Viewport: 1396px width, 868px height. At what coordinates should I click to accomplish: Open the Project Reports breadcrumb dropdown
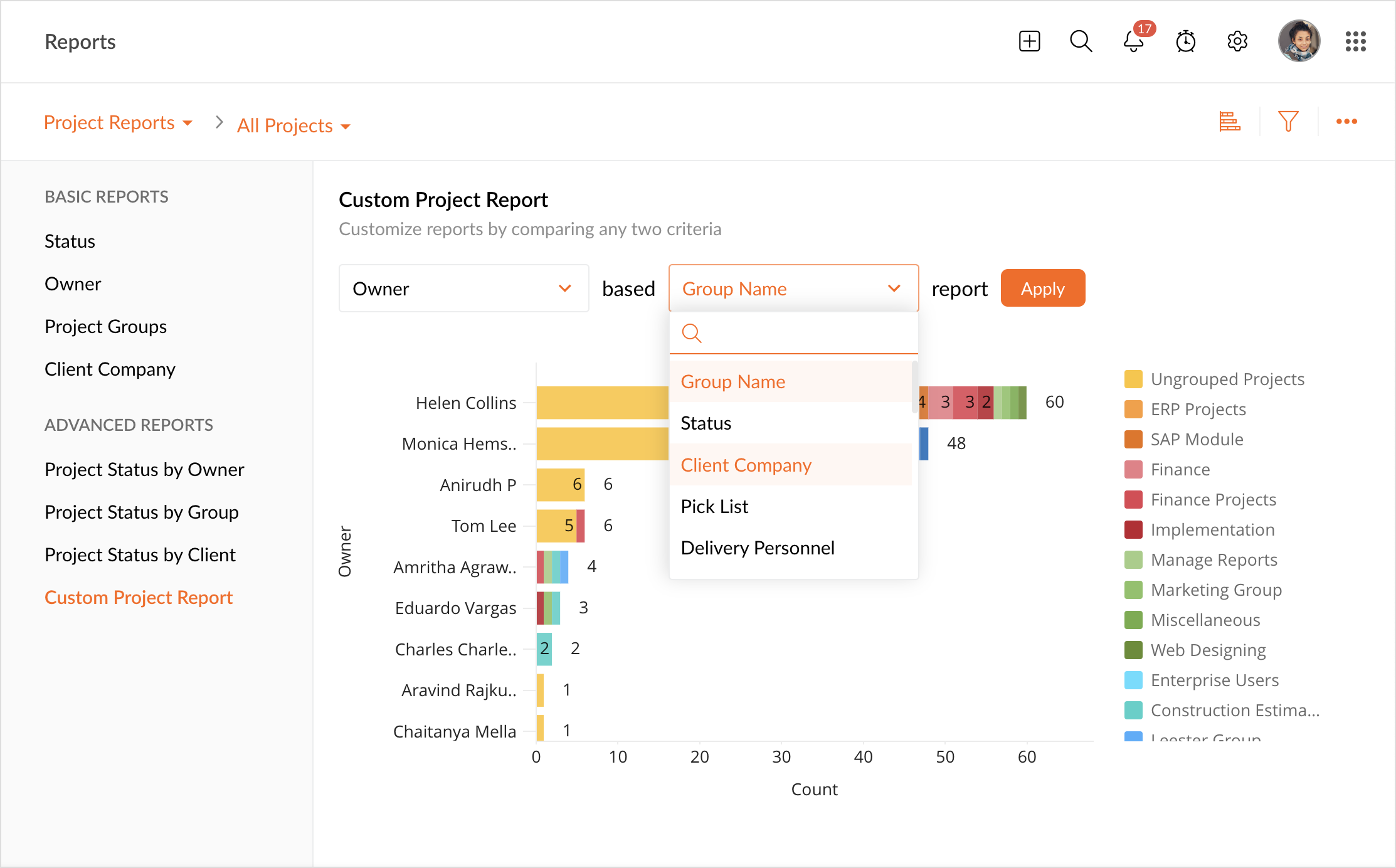pos(118,123)
